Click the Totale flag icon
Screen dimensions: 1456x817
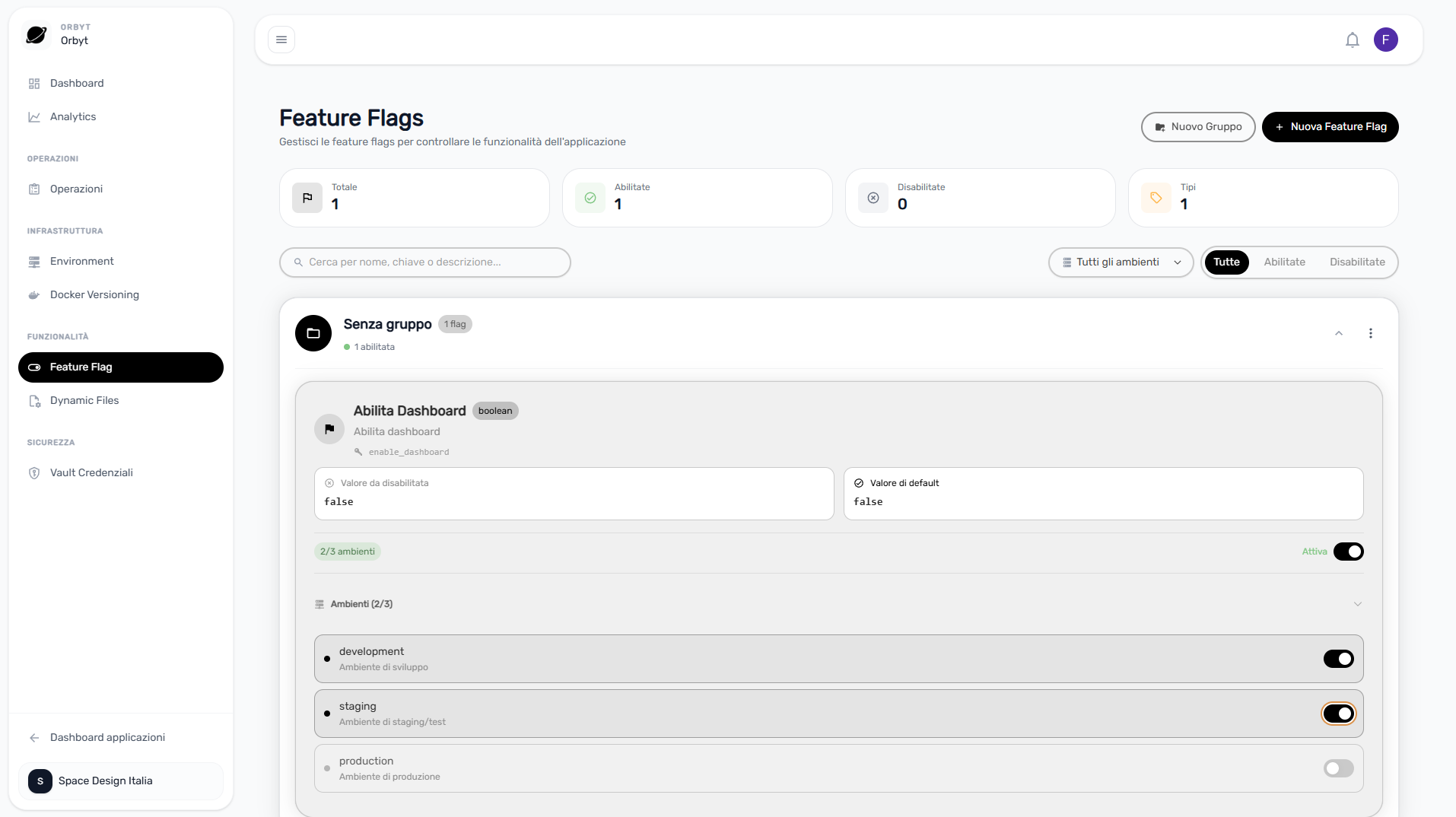pyautogui.click(x=307, y=198)
